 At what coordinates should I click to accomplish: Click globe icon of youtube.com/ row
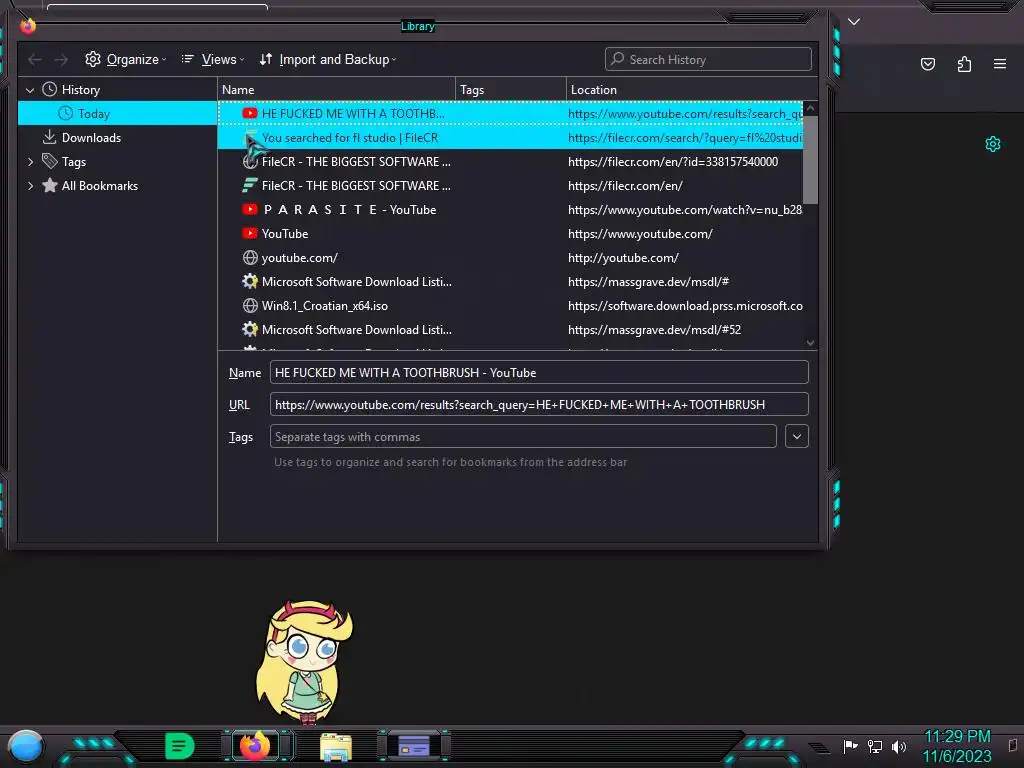pos(249,258)
